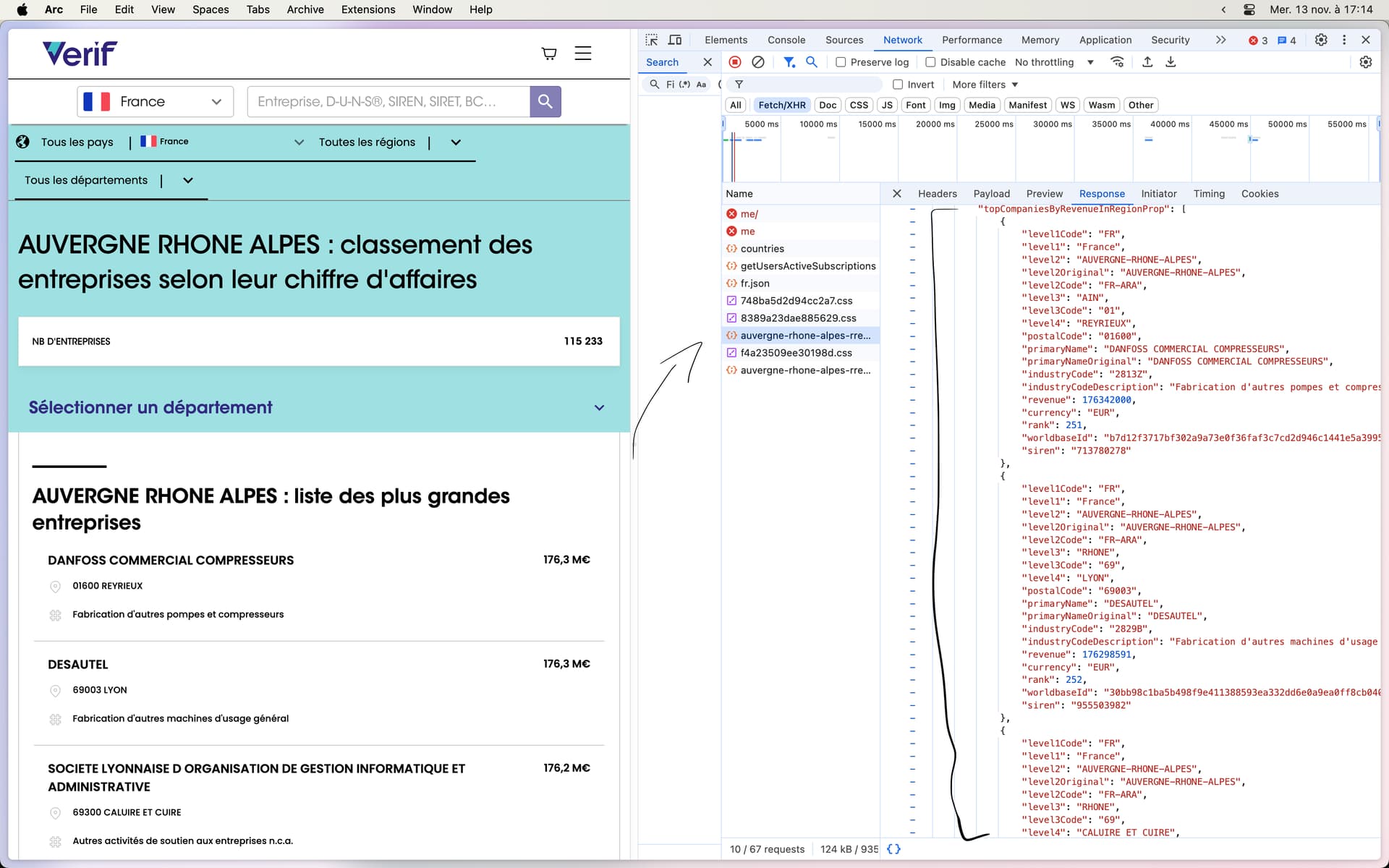The image size is (1389, 868).
Task: Toggle the device toolbar in DevTools
Action: (675, 40)
